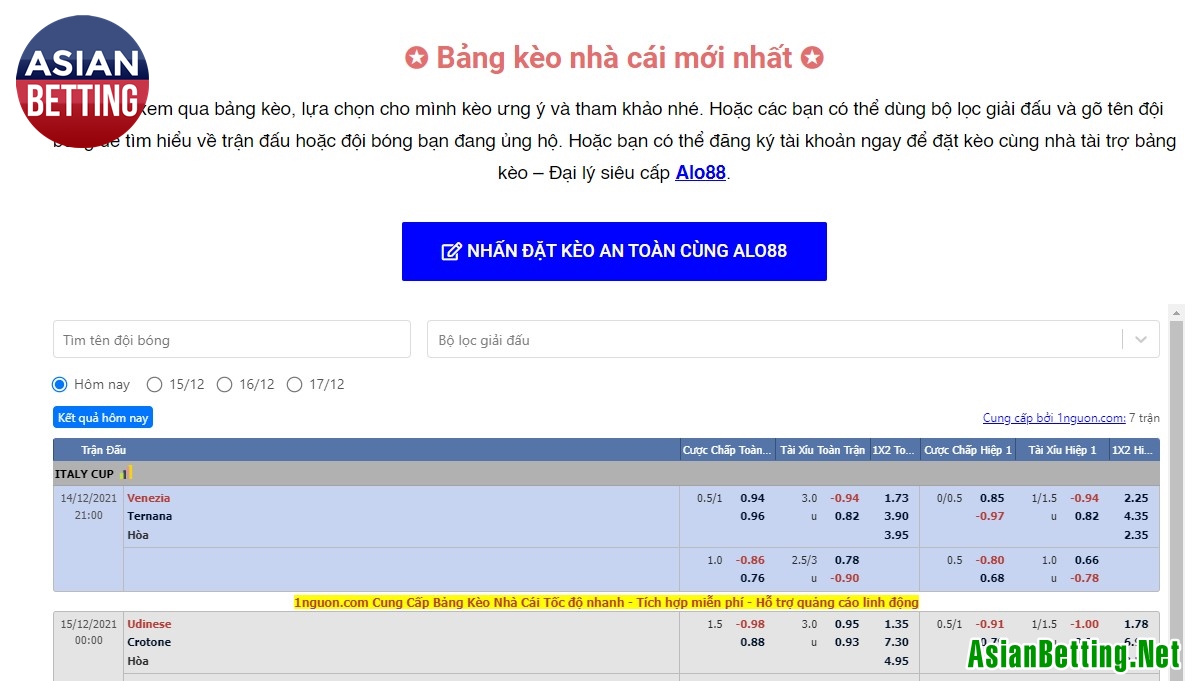Click the 2.5/3 over-under line
The width and height of the screenshot is (1198, 681).
click(x=804, y=560)
